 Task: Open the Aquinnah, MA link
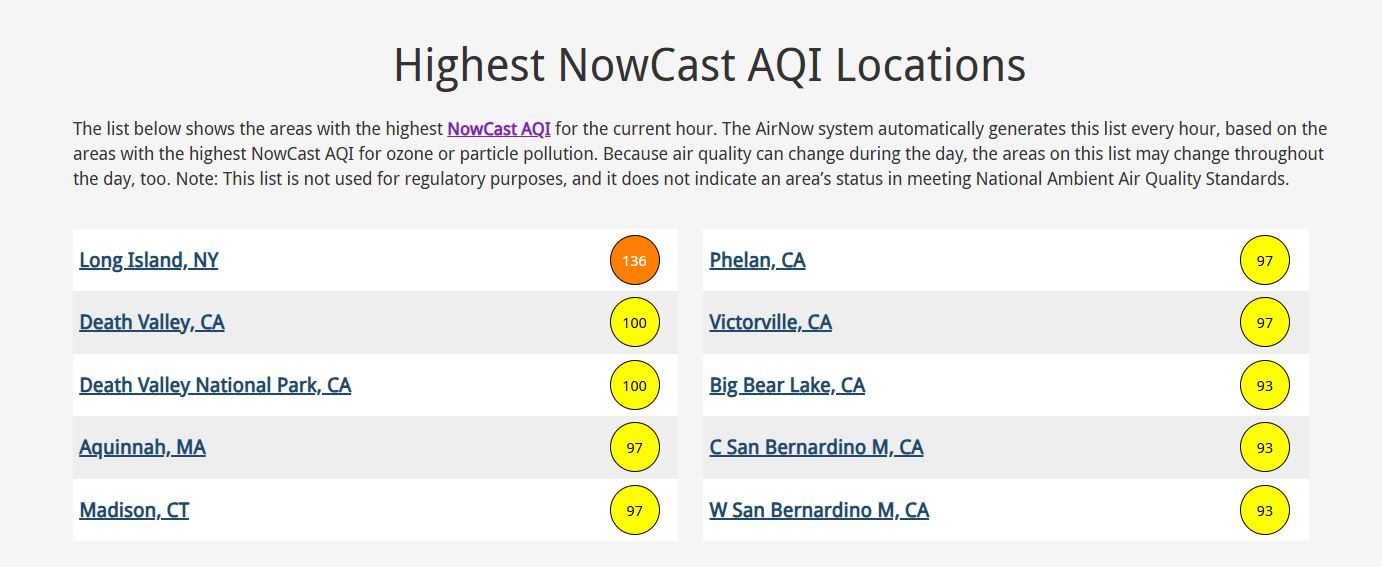point(143,448)
